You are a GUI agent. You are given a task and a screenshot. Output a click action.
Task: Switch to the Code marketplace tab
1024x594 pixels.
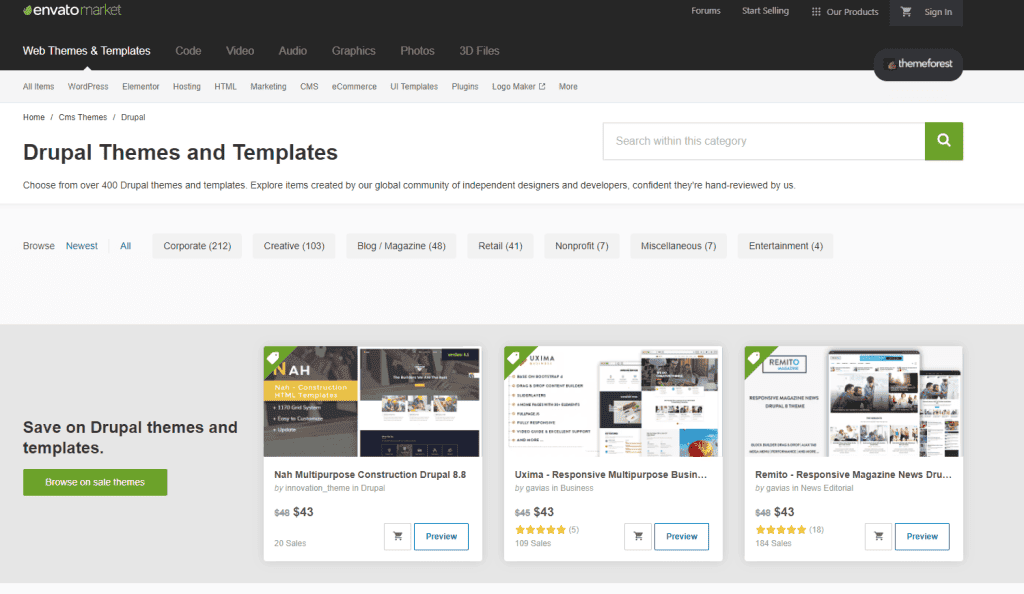click(x=188, y=51)
